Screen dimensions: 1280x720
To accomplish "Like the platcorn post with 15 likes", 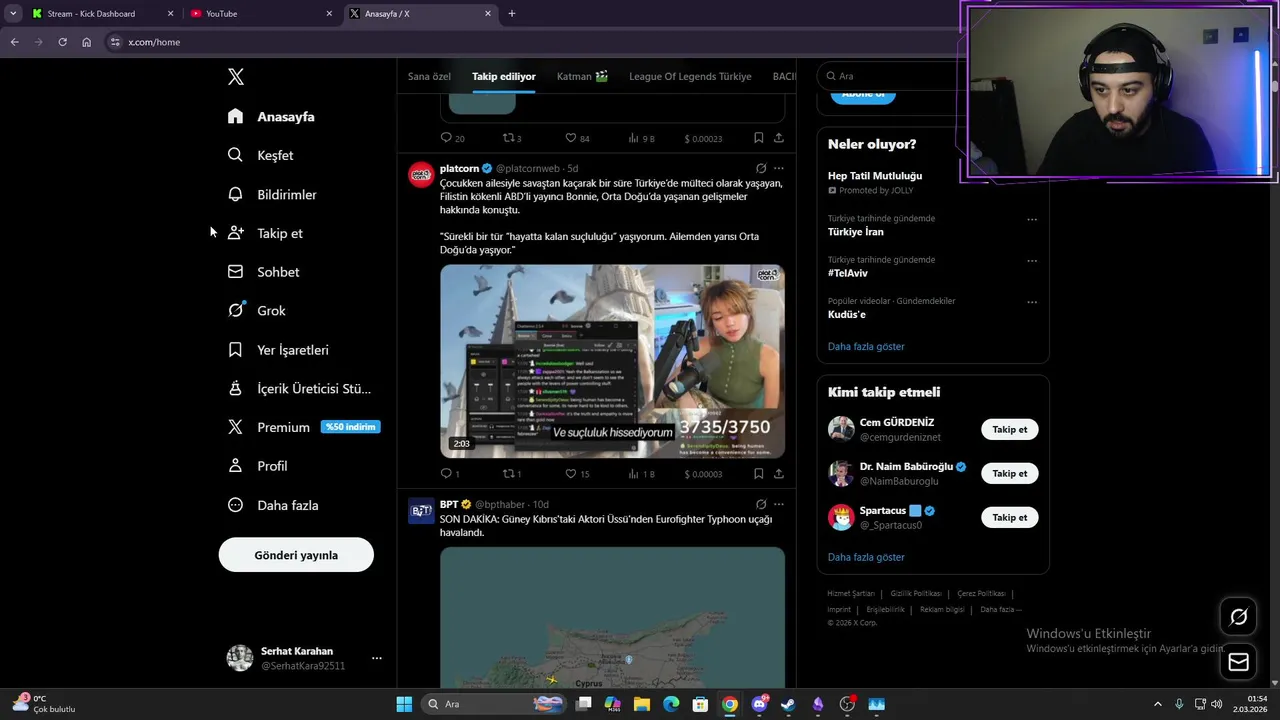I will point(571,474).
